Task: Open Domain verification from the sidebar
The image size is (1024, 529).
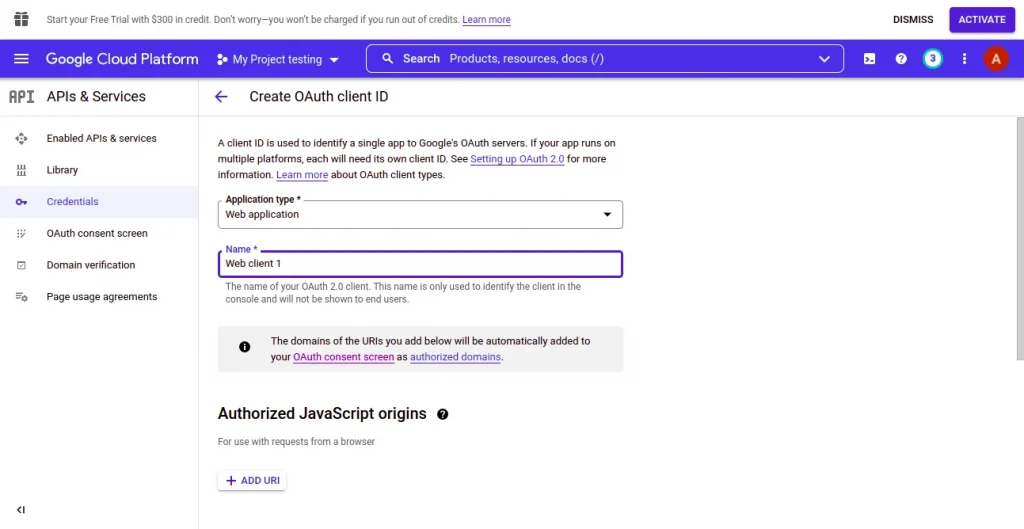Action: [x=90, y=265]
